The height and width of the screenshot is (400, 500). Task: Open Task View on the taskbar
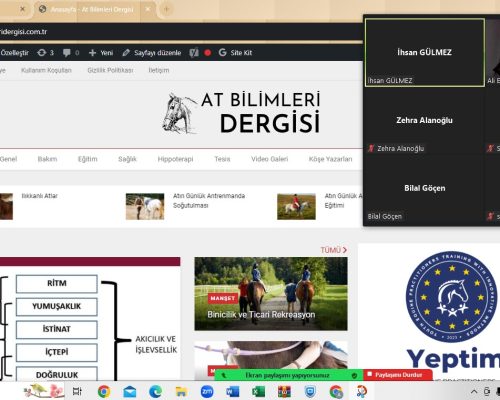[77, 391]
